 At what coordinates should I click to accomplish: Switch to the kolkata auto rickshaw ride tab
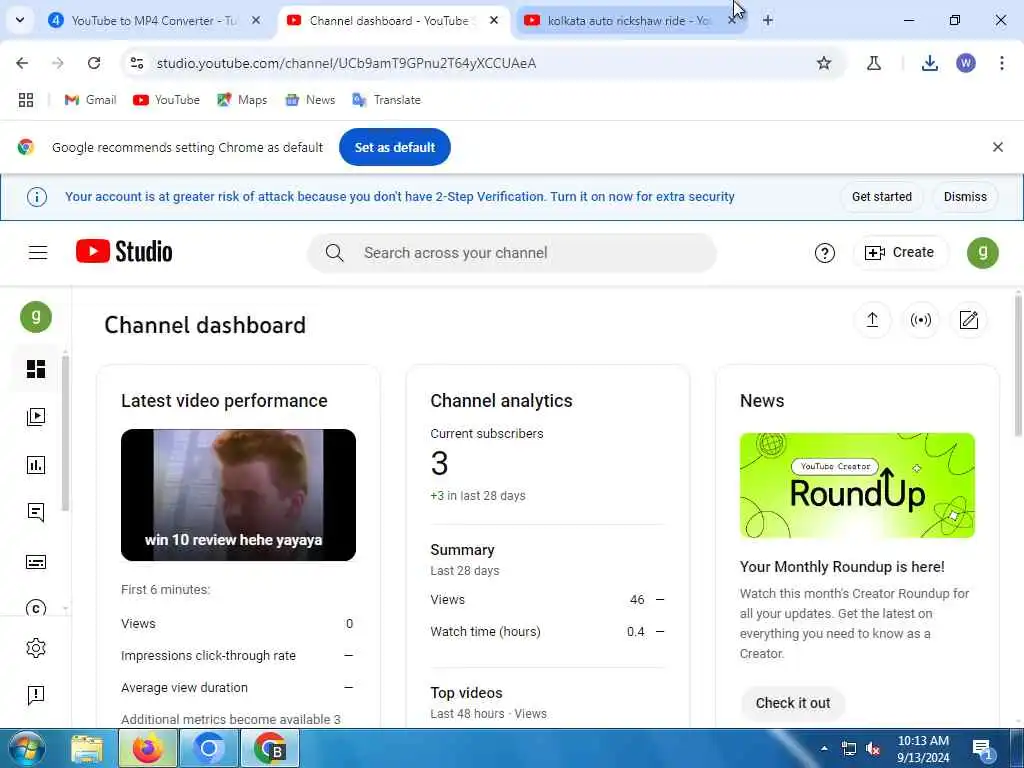pyautogui.click(x=628, y=21)
